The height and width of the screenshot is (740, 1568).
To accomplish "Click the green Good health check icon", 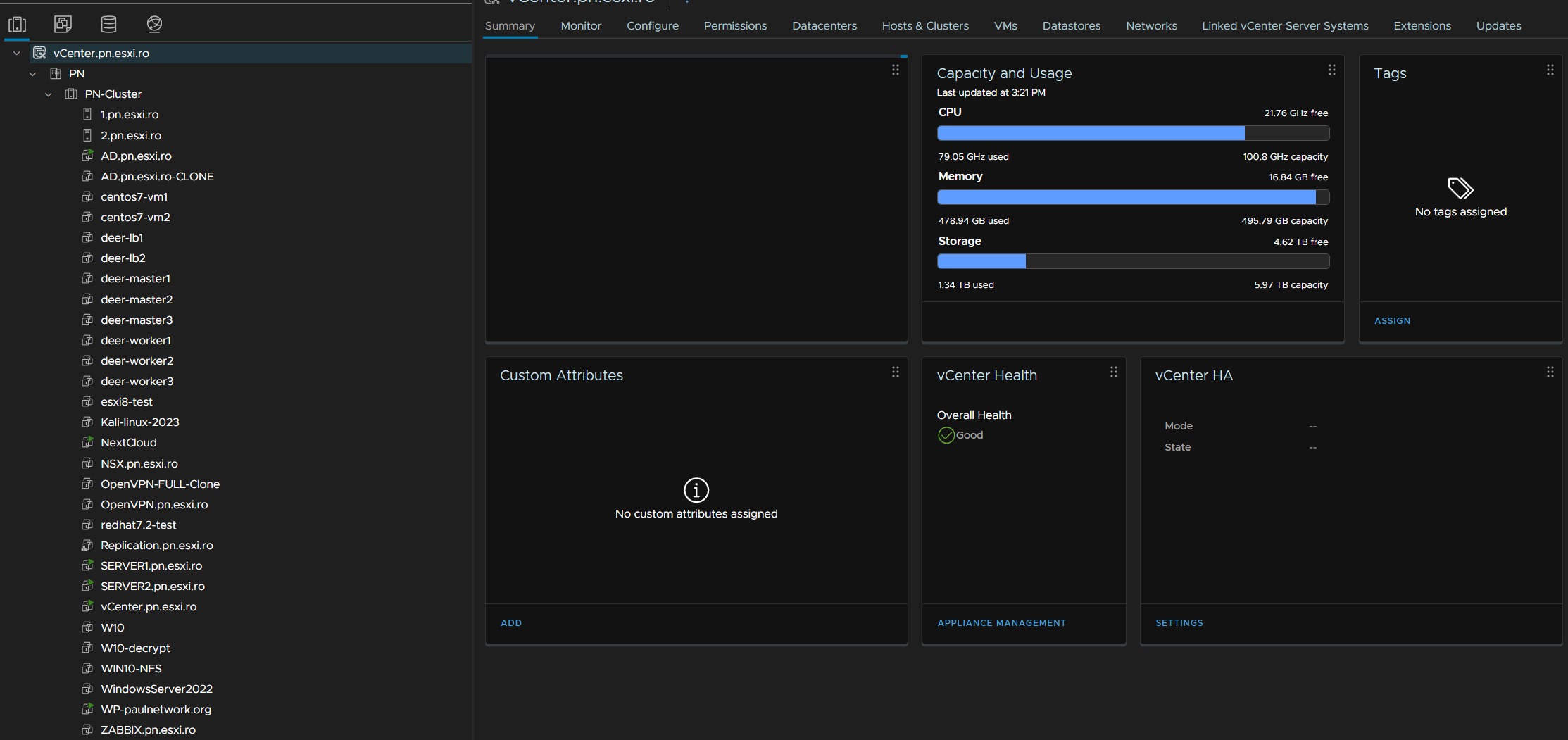I will click(946, 435).
